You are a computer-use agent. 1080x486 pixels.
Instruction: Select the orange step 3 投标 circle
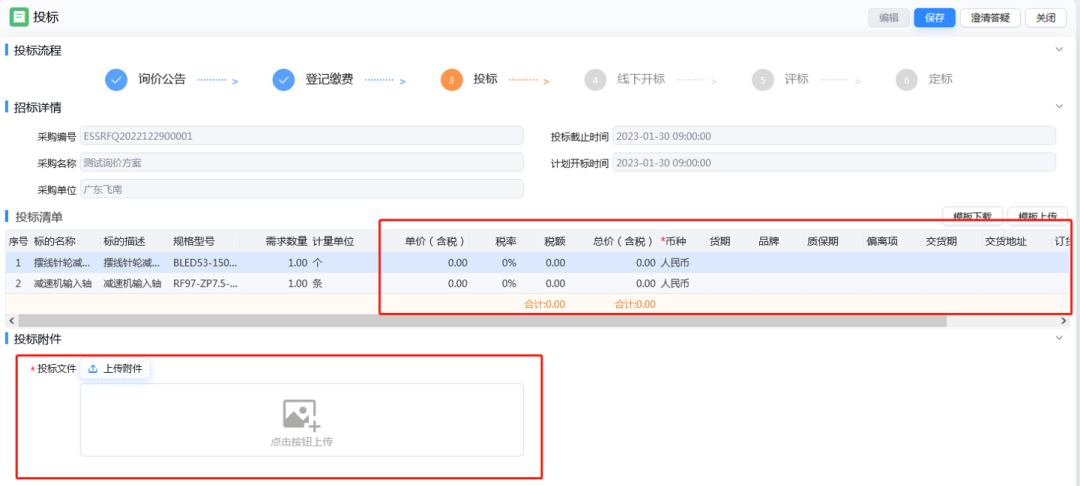click(451, 80)
